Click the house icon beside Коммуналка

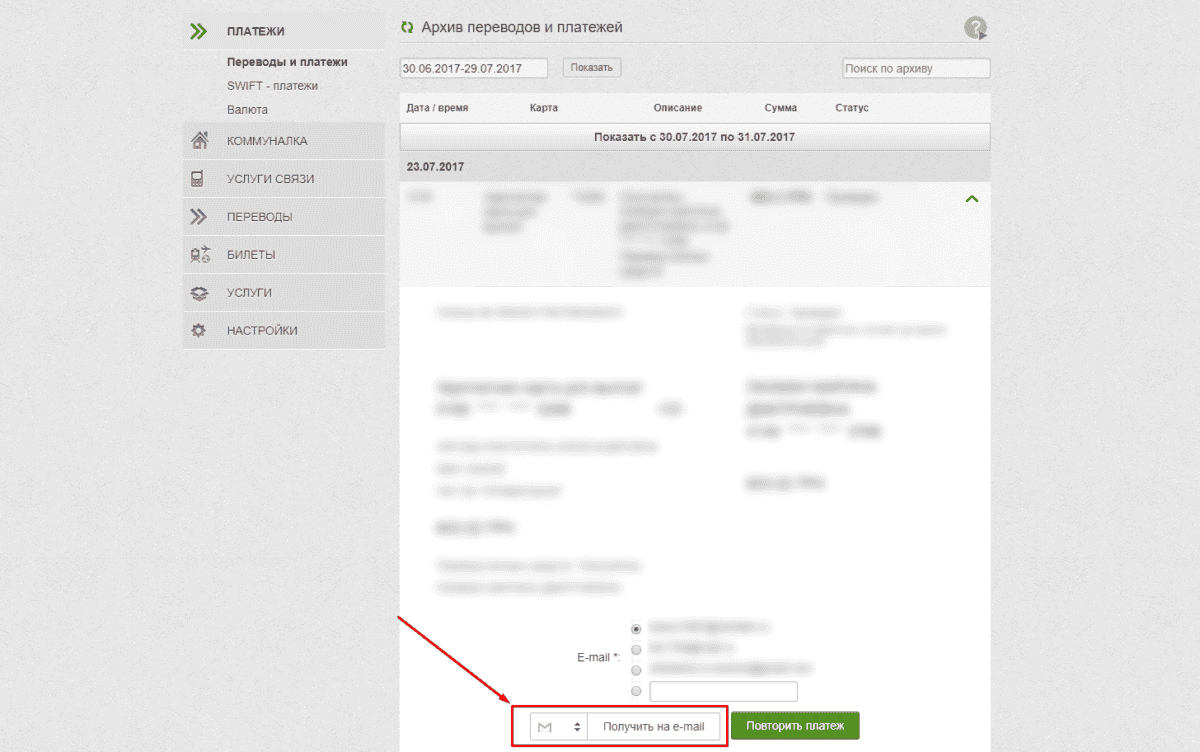coord(199,141)
